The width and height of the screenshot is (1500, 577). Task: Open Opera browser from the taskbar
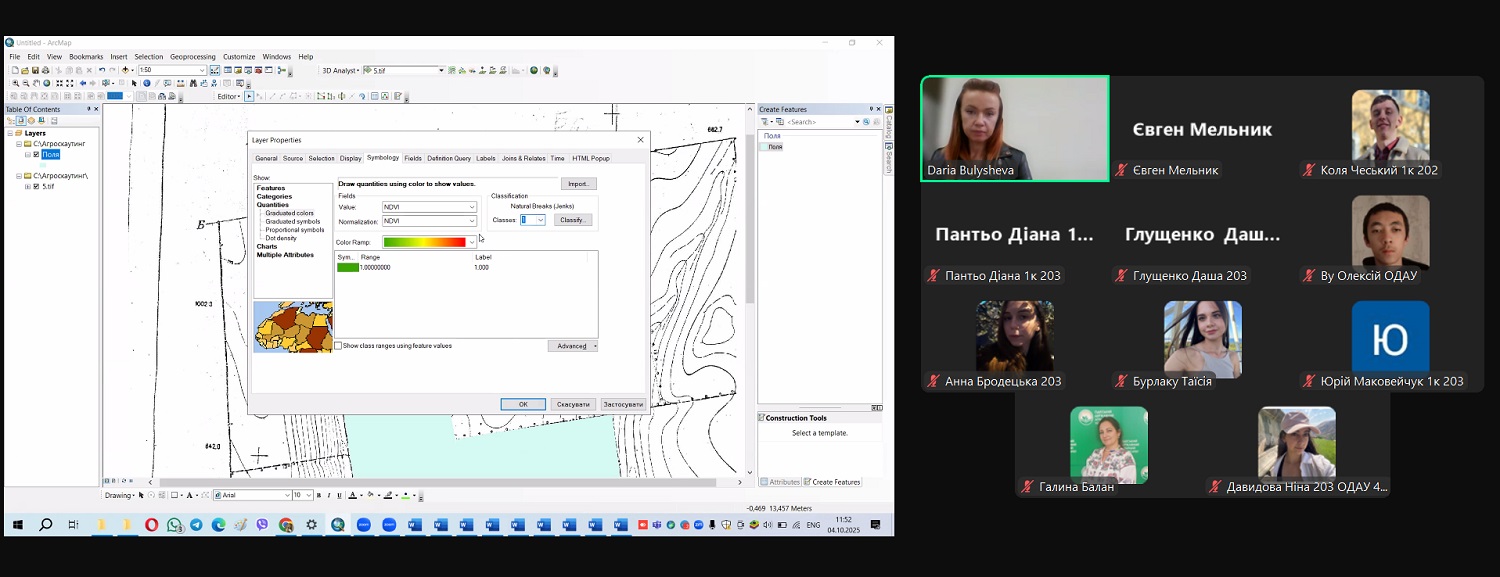tap(151, 525)
